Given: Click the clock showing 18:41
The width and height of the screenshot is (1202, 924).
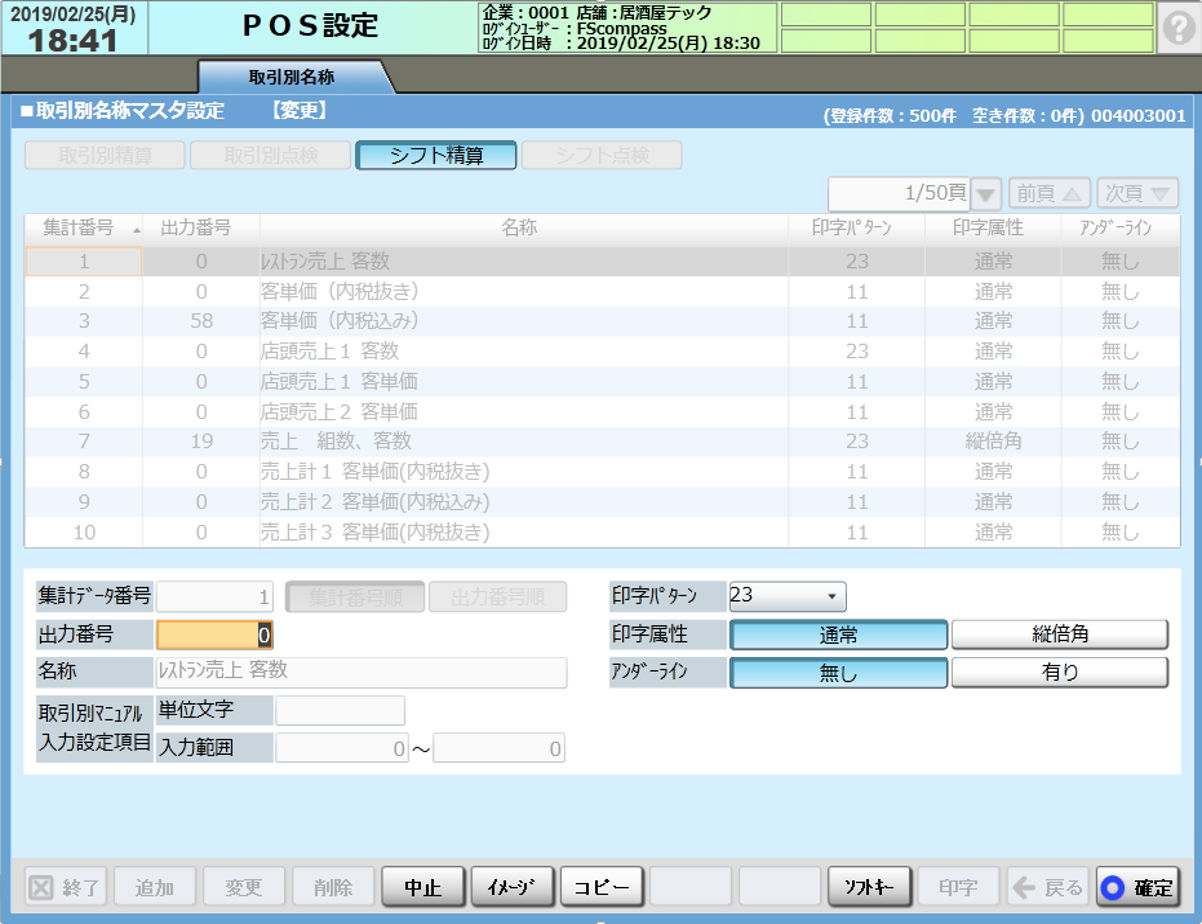Looking at the screenshot, I should point(73,41).
